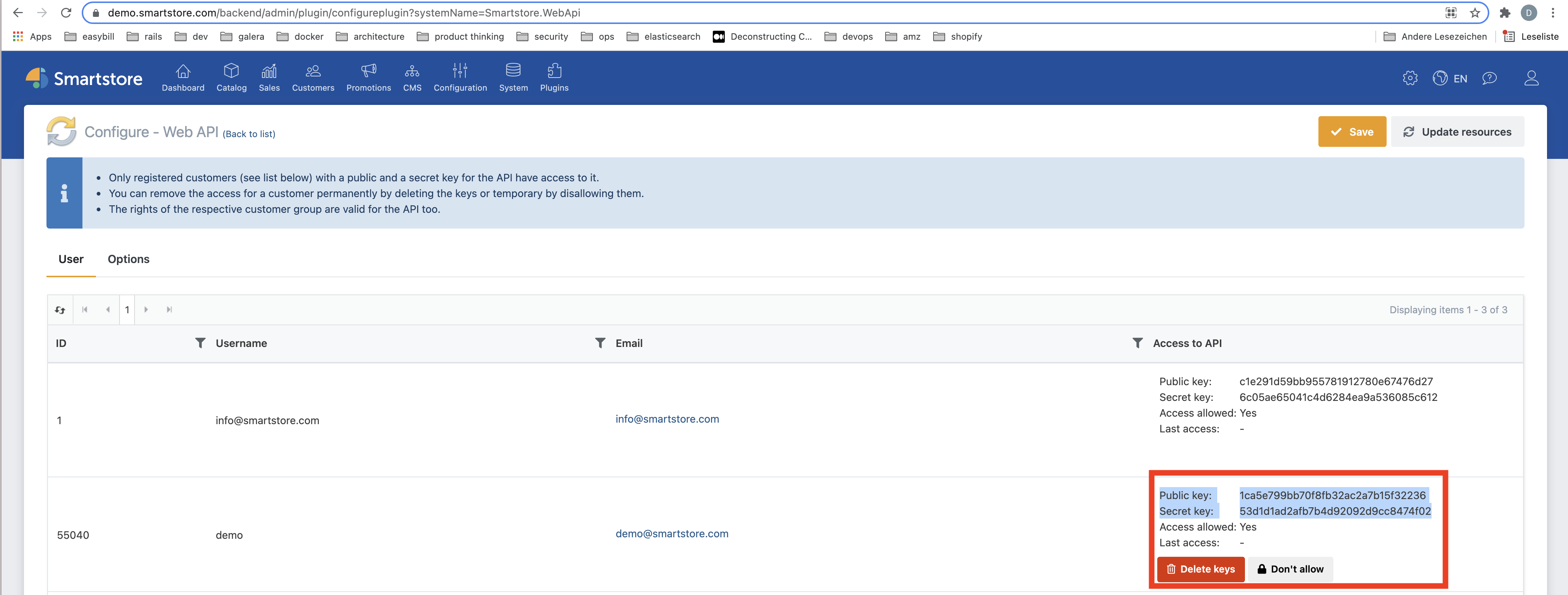Open the CMS menu

point(412,78)
